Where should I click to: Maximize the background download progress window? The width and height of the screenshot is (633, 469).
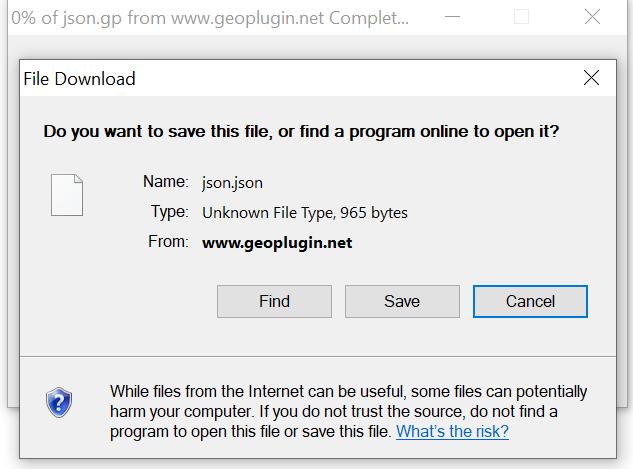click(521, 17)
